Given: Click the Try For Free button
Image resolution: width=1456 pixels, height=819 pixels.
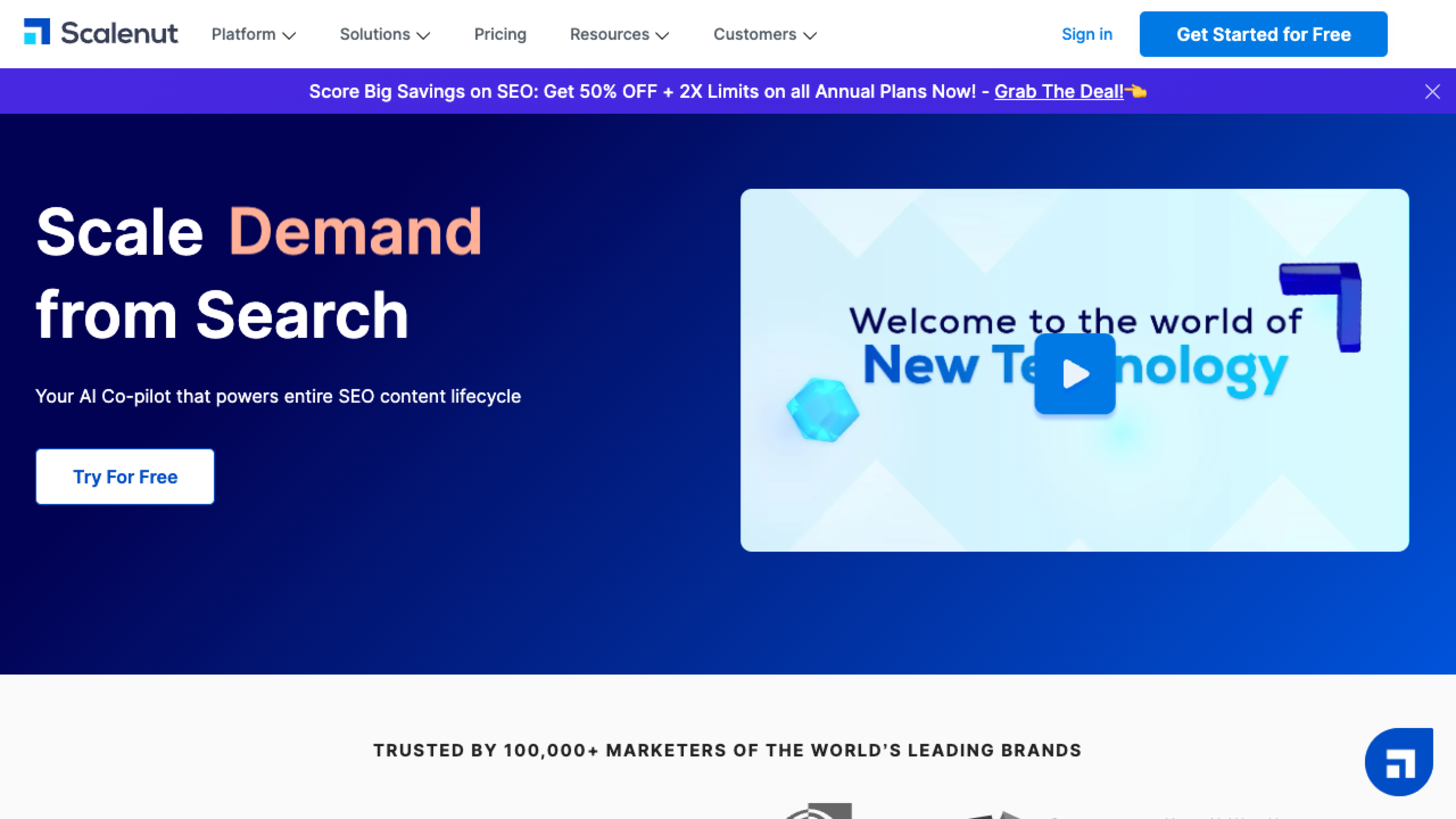Looking at the screenshot, I should tap(125, 477).
